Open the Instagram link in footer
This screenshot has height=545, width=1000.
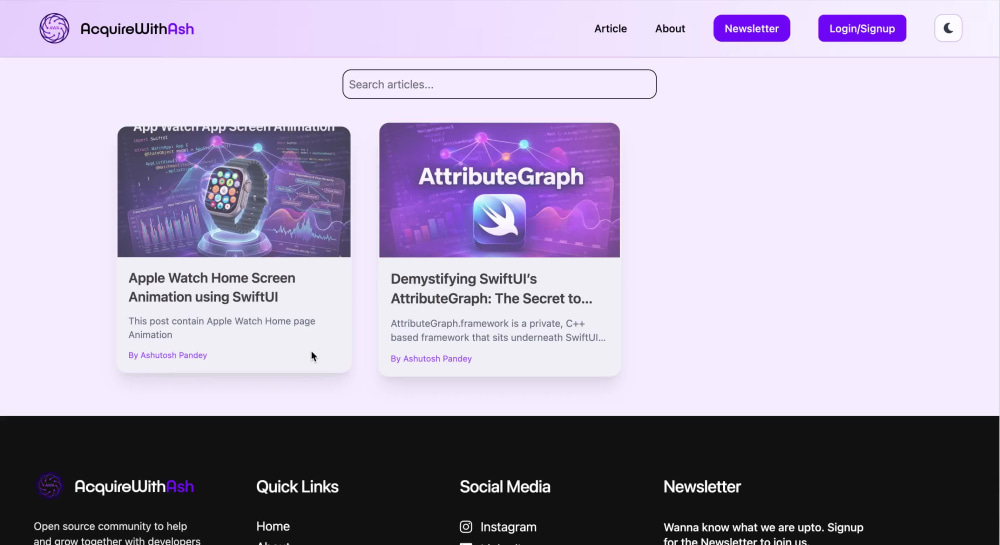coord(508,527)
